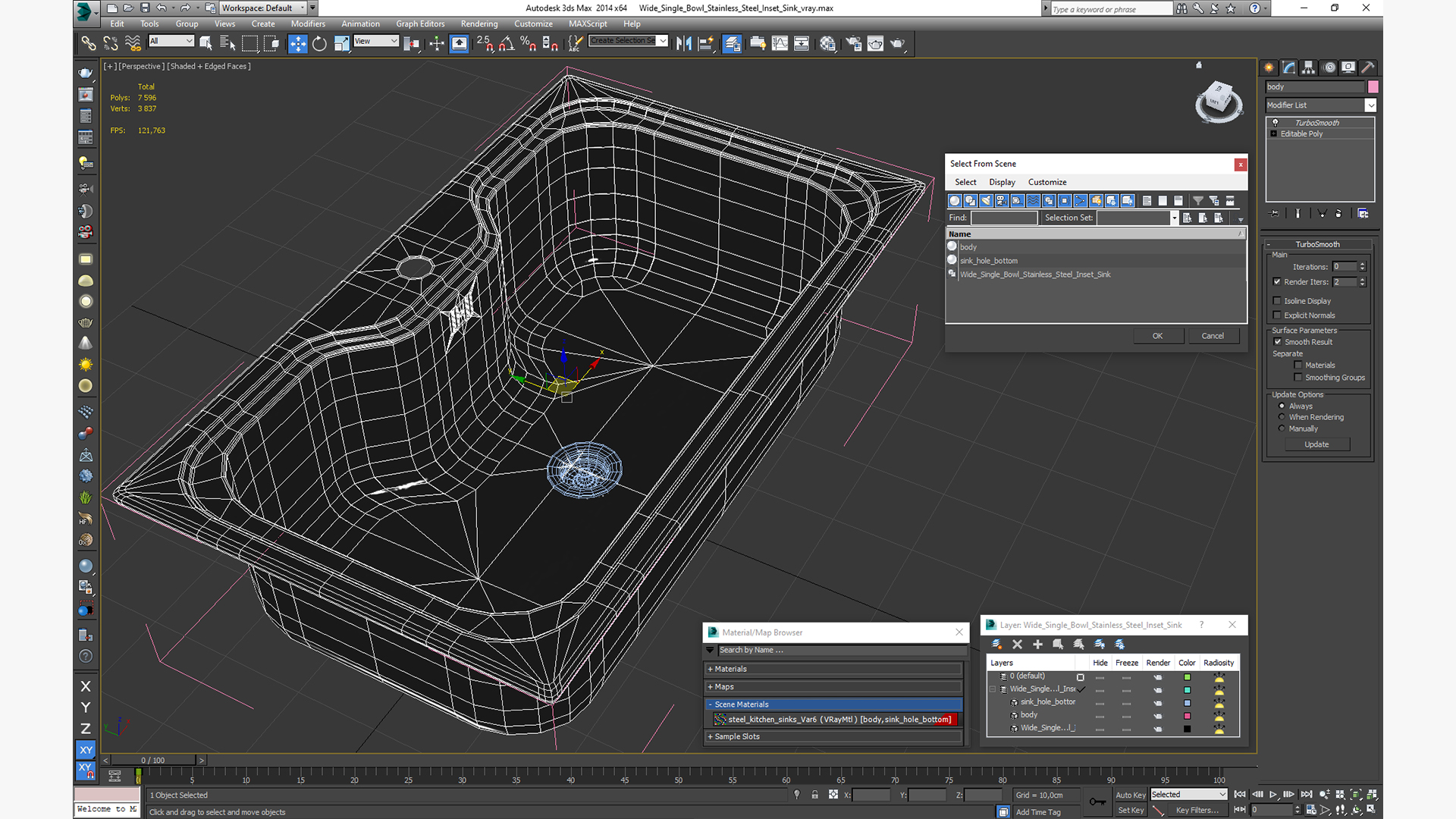Open Selection Set dropdown in Select From Scene
The width and height of the screenshot is (1456, 819).
coord(1174,218)
